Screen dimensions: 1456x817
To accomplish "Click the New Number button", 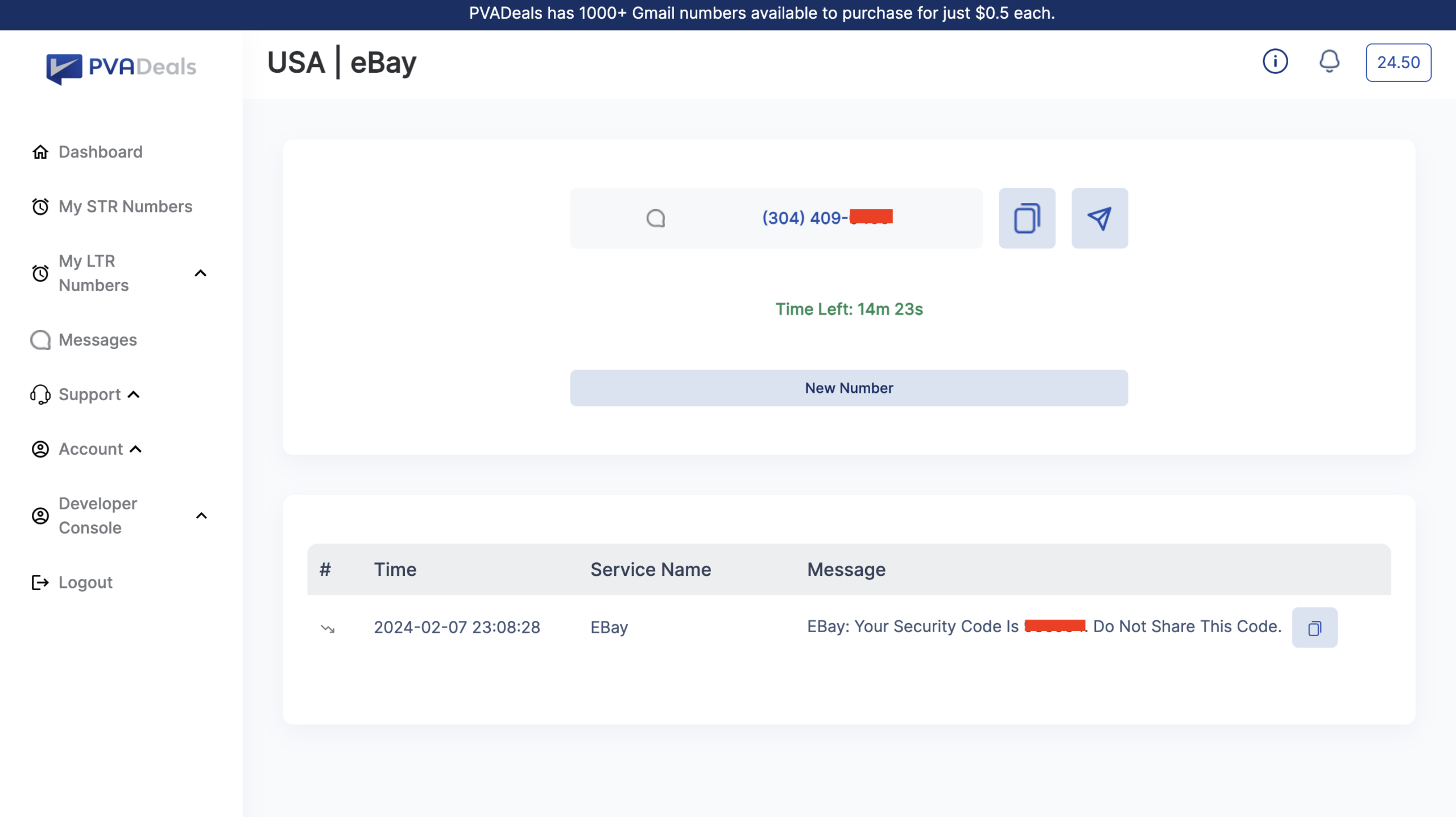I will [x=849, y=388].
